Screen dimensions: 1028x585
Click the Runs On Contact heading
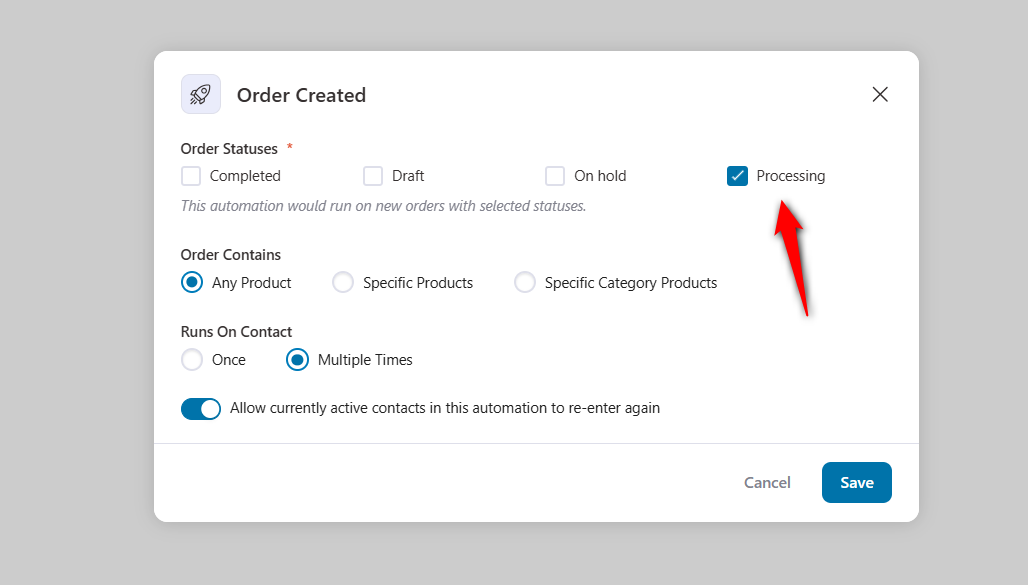click(x=236, y=331)
